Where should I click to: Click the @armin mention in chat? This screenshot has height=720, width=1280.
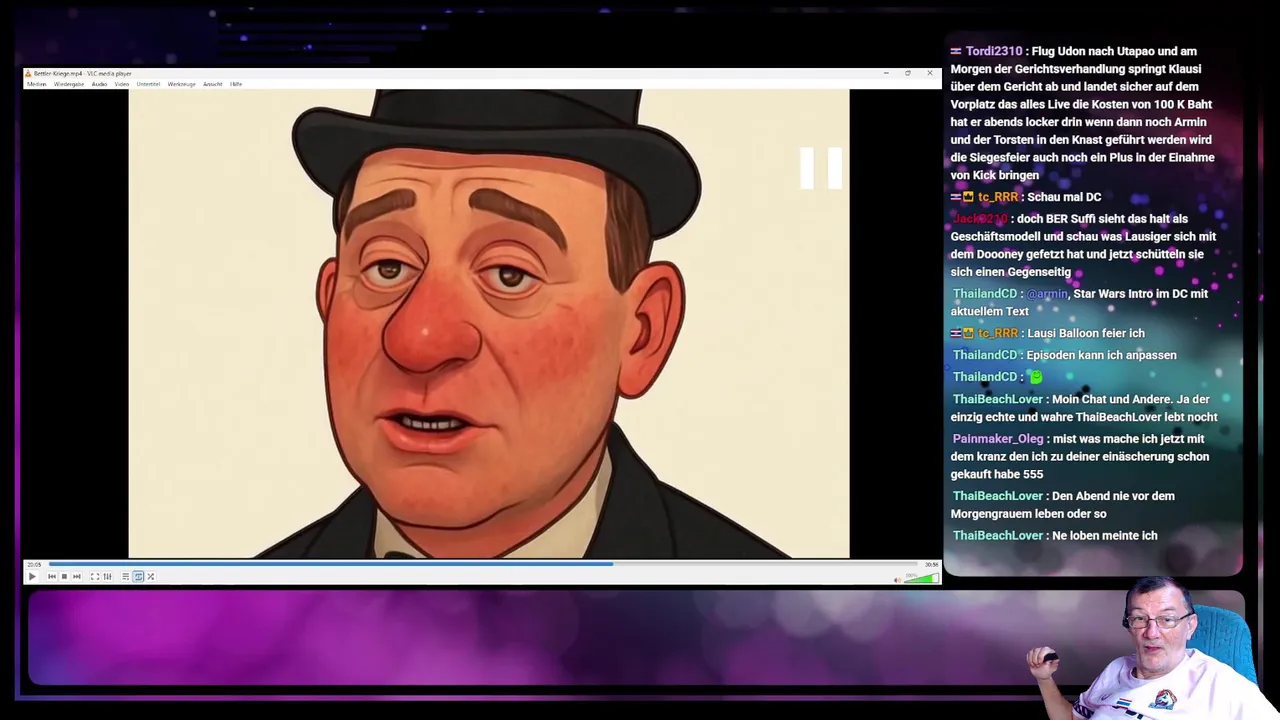click(x=1047, y=294)
